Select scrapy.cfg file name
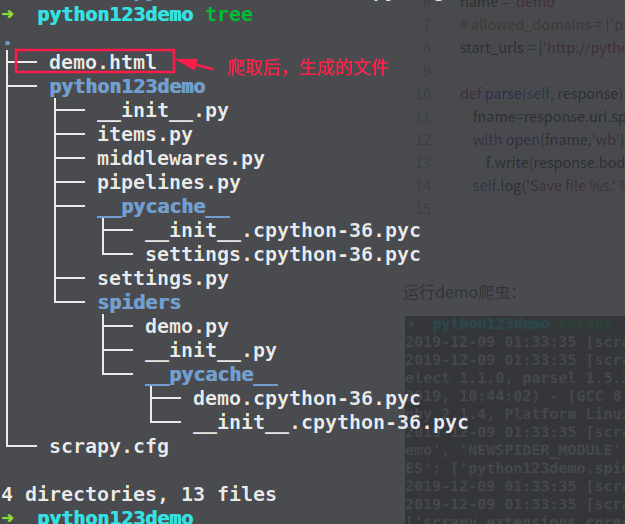The image size is (625, 524). tap(109, 447)
